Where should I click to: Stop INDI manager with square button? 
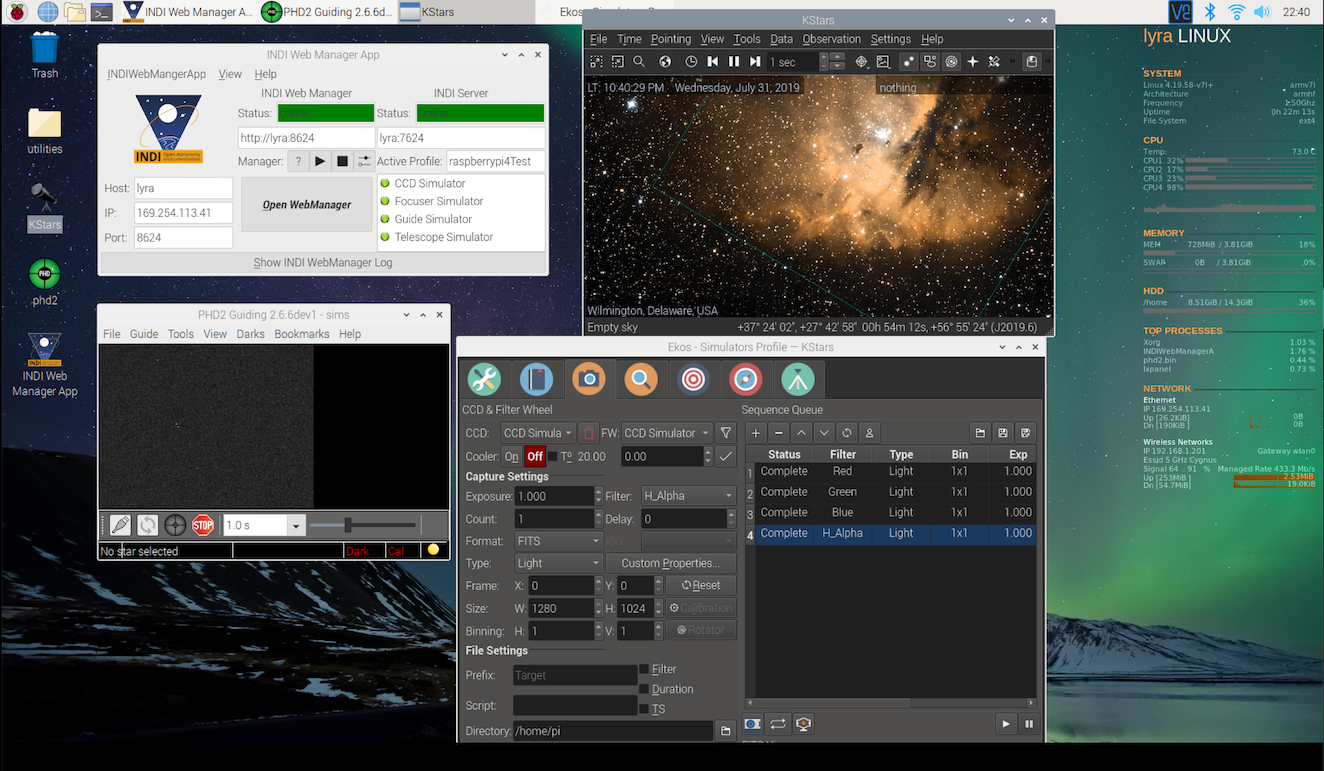point(342,161)
